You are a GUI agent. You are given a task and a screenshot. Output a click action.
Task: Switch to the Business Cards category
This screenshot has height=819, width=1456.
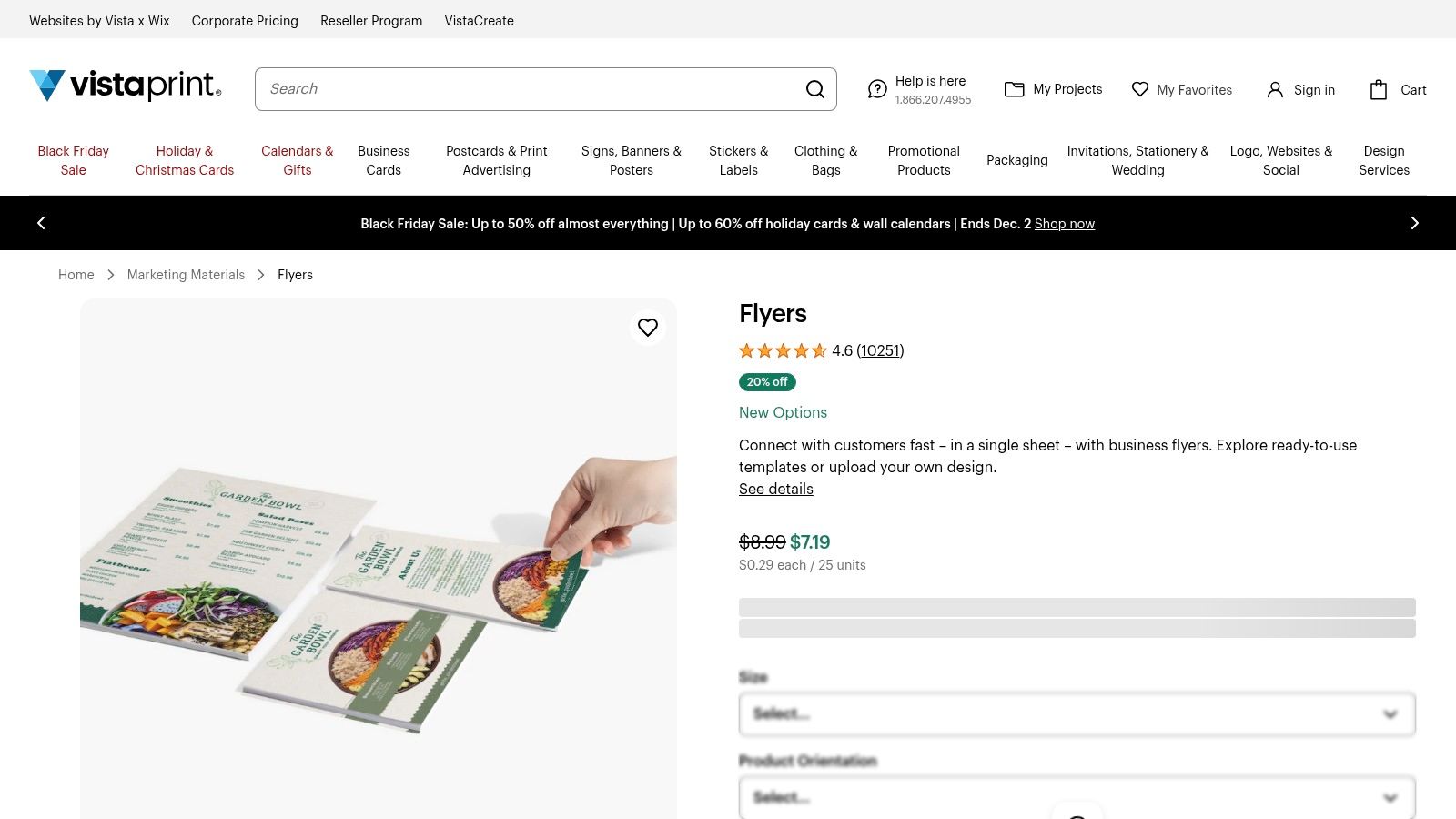(x=383, y=160)
